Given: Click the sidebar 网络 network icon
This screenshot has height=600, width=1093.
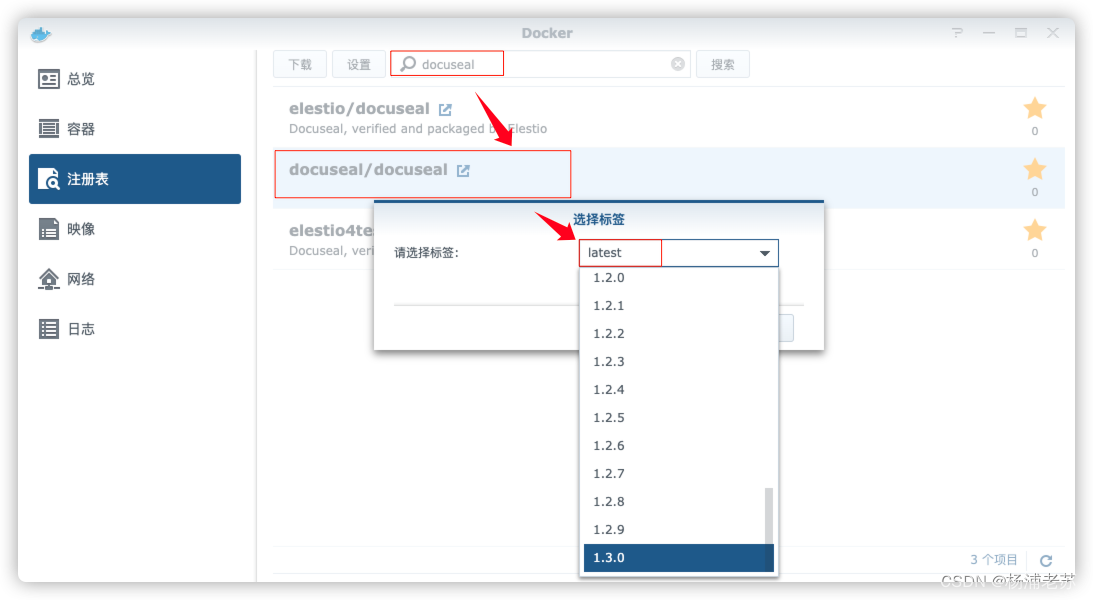Looking at the screenshot, I should (49, 279).
